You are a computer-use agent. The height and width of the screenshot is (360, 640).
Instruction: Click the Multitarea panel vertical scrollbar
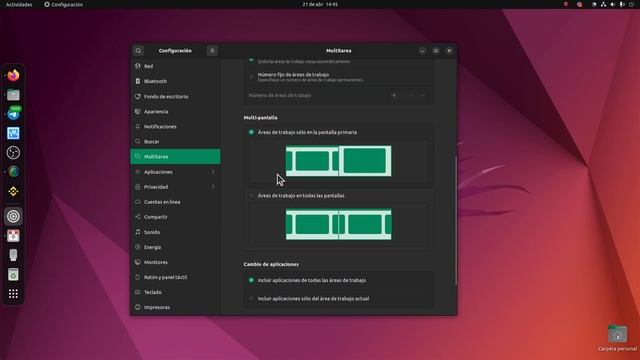pyautogui.click(x=456, y=221)
